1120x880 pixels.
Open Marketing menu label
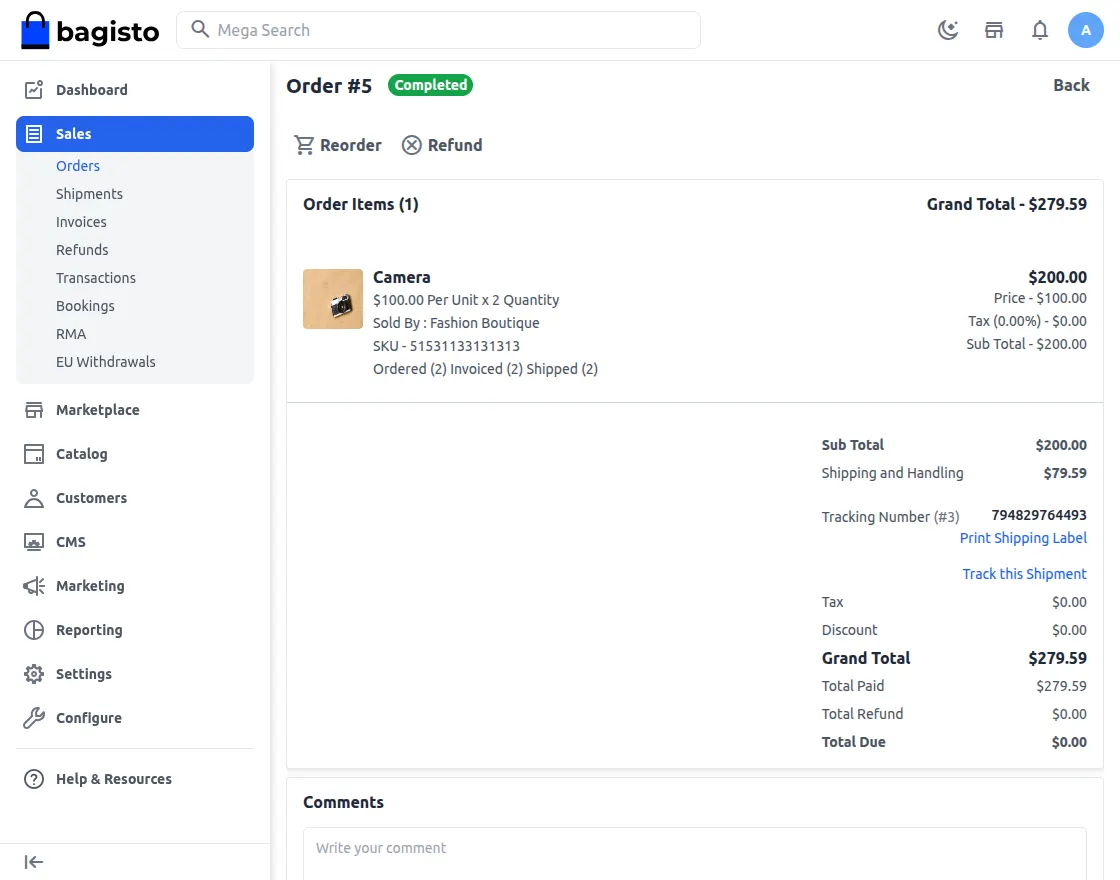[x=90, y=586]
